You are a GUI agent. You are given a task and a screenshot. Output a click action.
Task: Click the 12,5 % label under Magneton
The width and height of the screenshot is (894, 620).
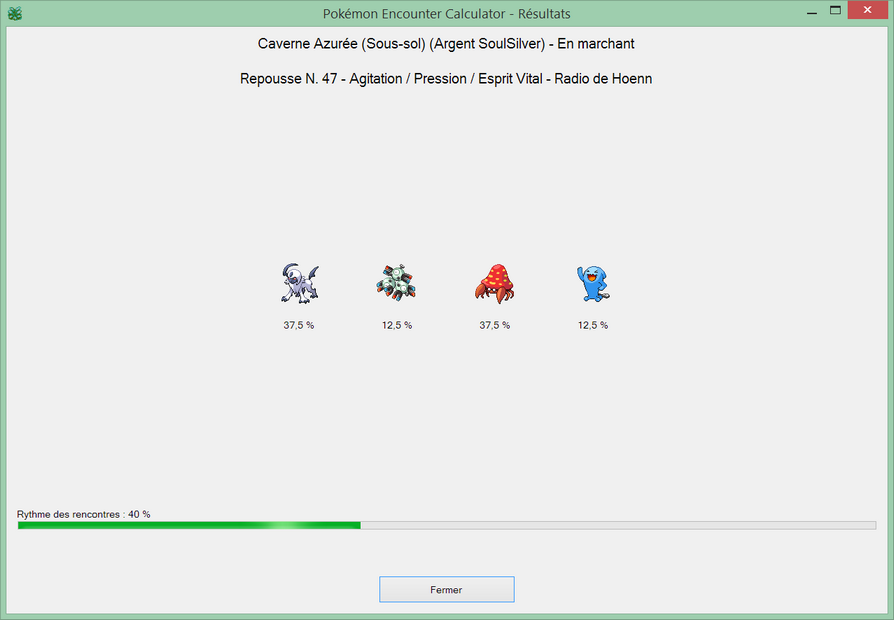tap(397, 325)
